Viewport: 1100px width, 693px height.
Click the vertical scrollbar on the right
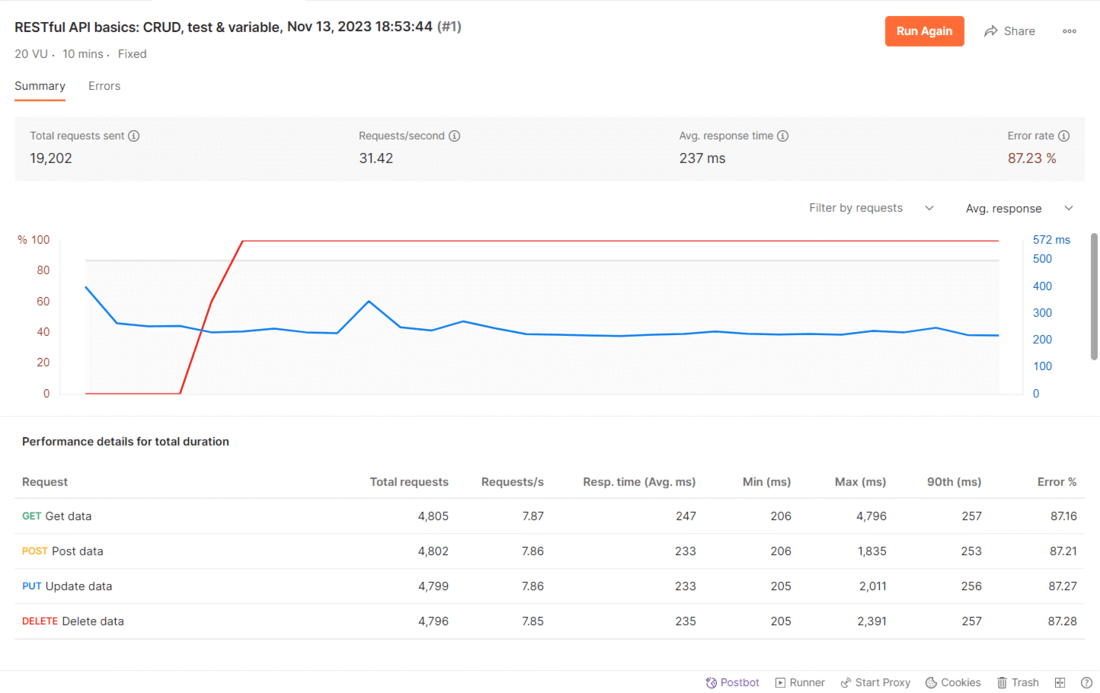pyautogui.click(x=1094, y=296)
